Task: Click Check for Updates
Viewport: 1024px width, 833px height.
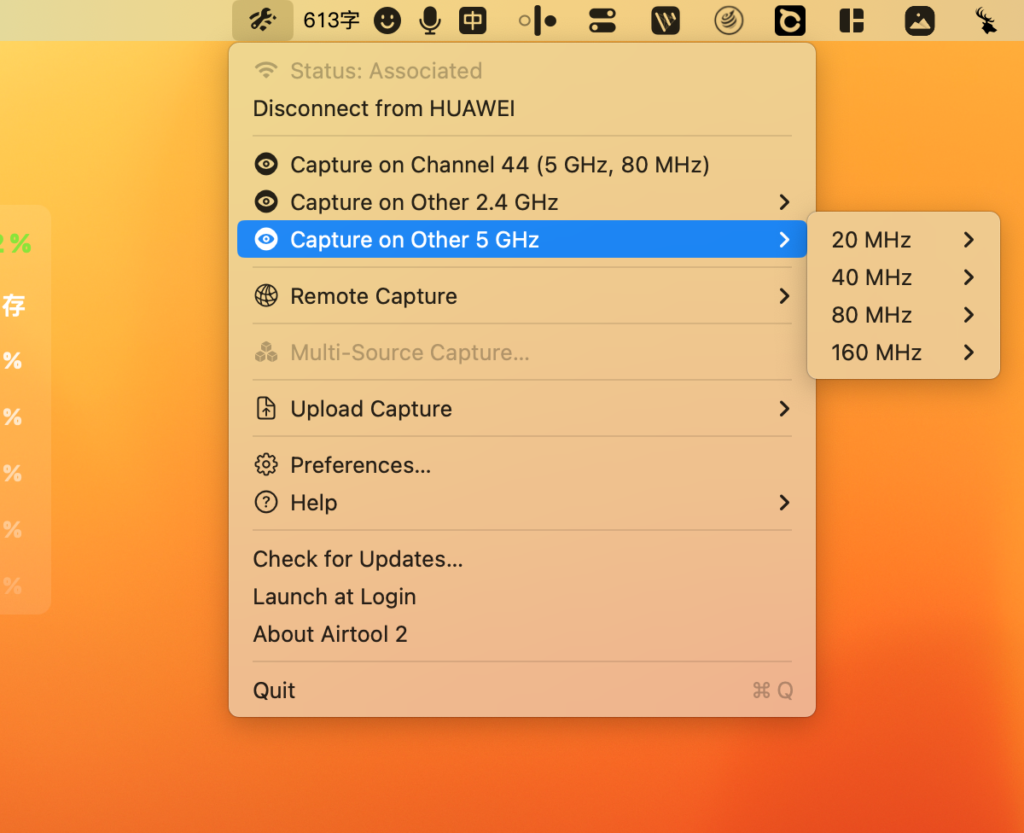Action: (x=356, y=559)
